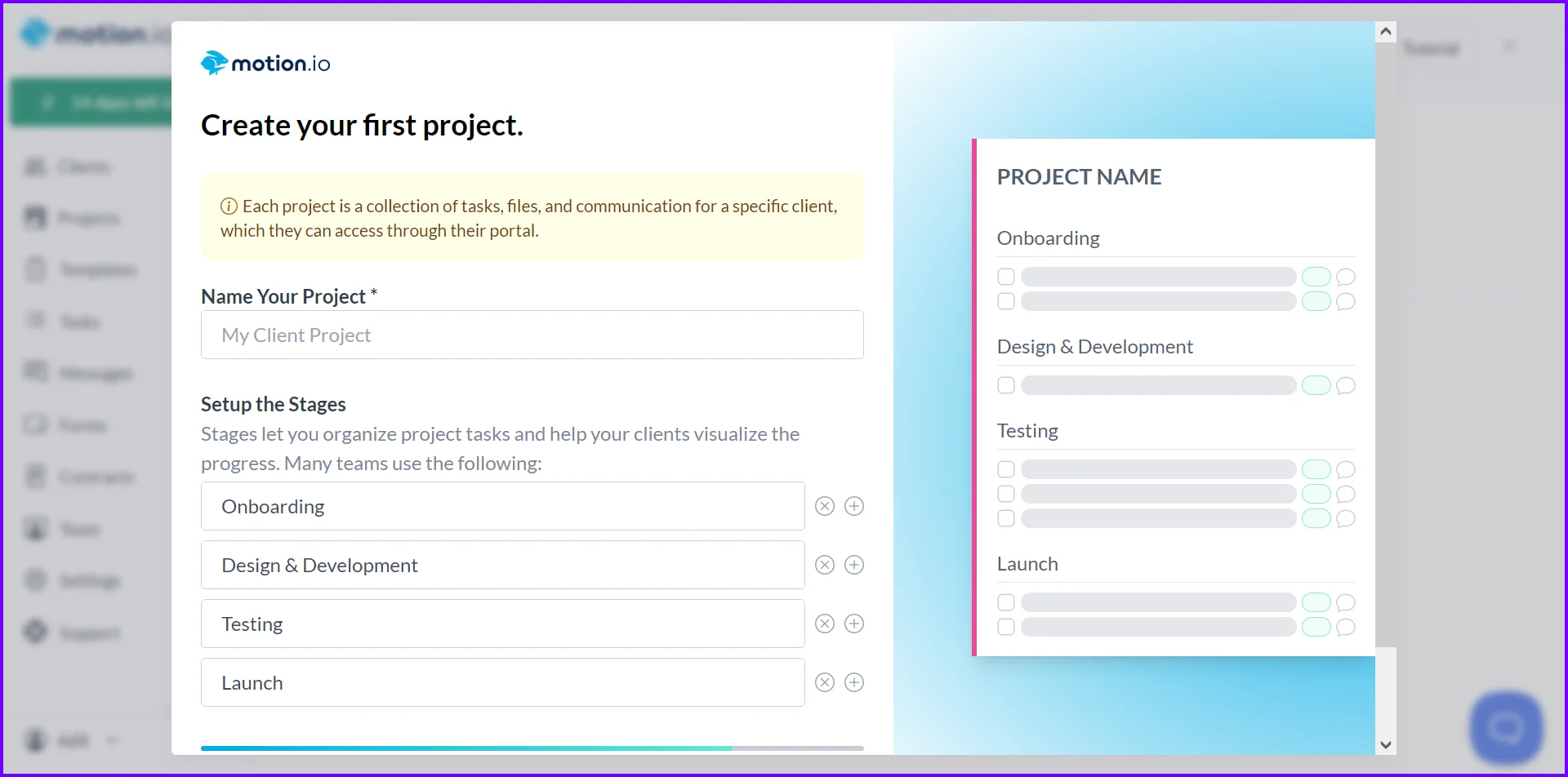
Task: Remove the Testing stage
Action: coord(824,623)
